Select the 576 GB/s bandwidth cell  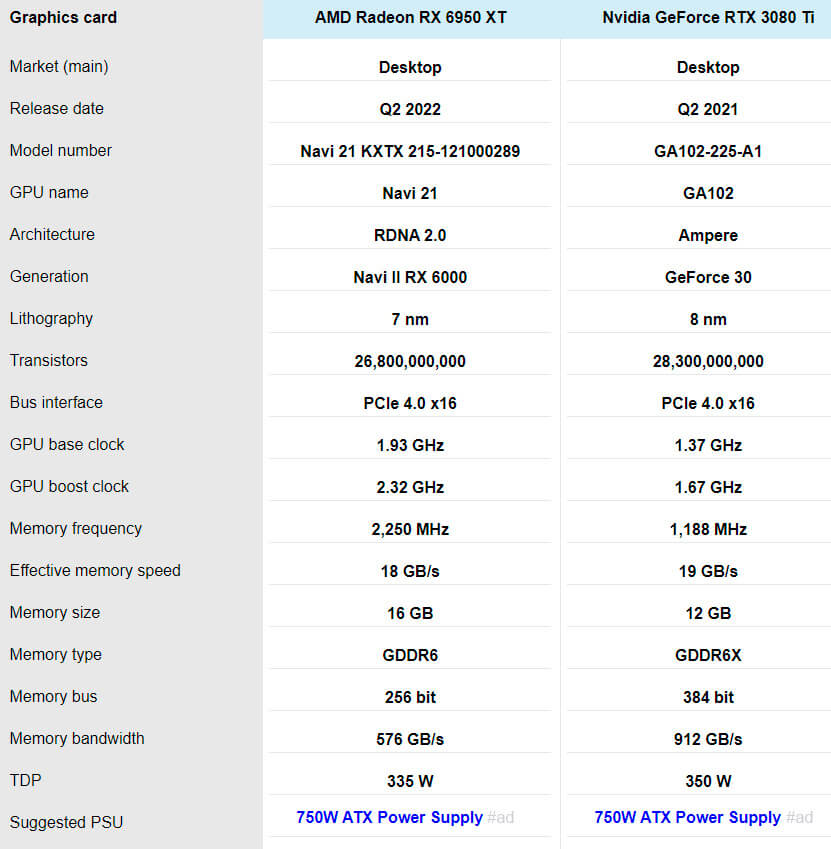point(410,740)
